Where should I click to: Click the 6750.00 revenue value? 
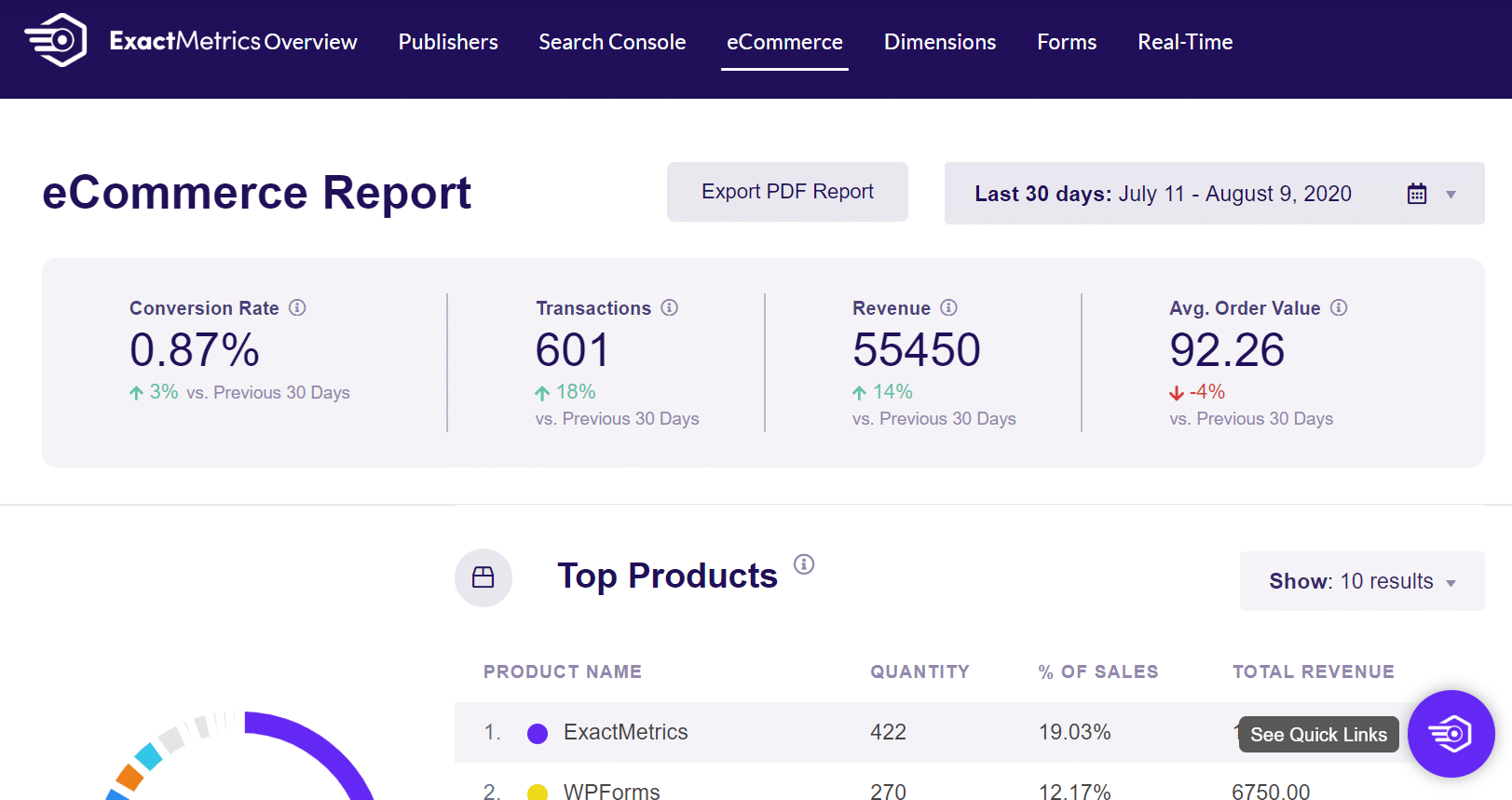(1271, 792)
